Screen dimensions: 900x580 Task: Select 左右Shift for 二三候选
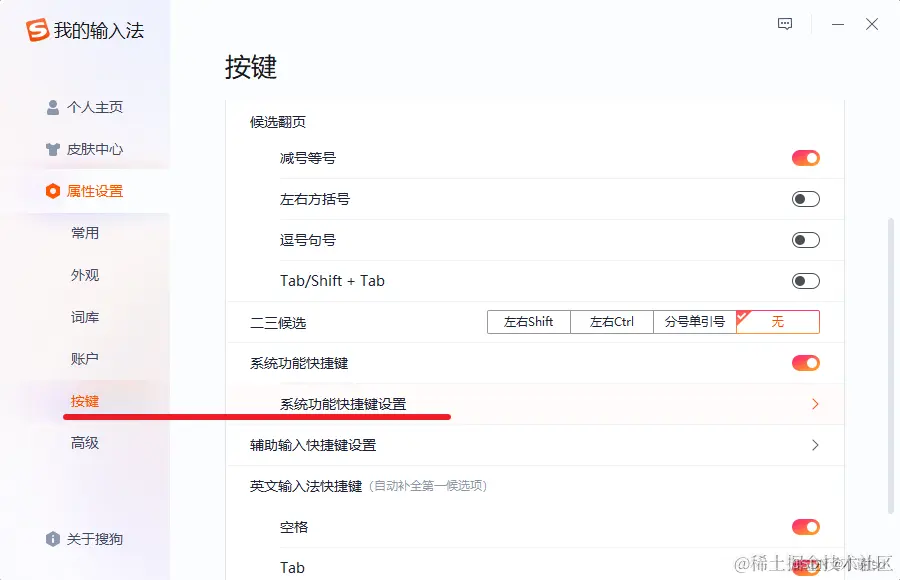[529, 322]
